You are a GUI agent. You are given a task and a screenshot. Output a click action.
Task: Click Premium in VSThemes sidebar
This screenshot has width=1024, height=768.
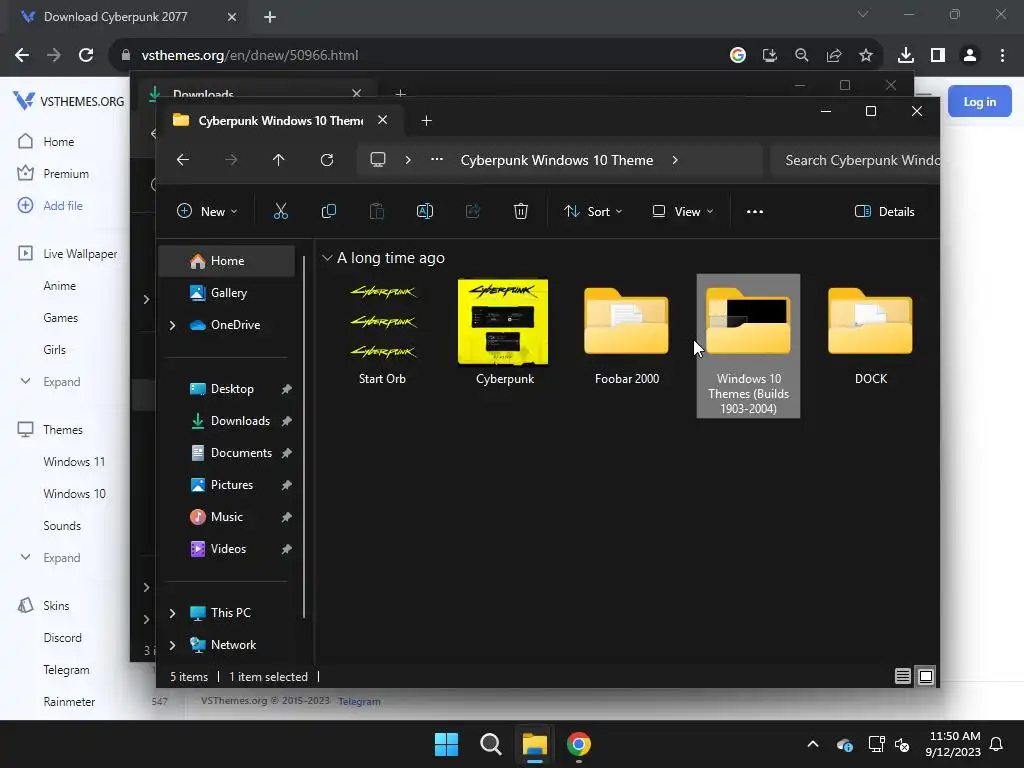point(66,174)
